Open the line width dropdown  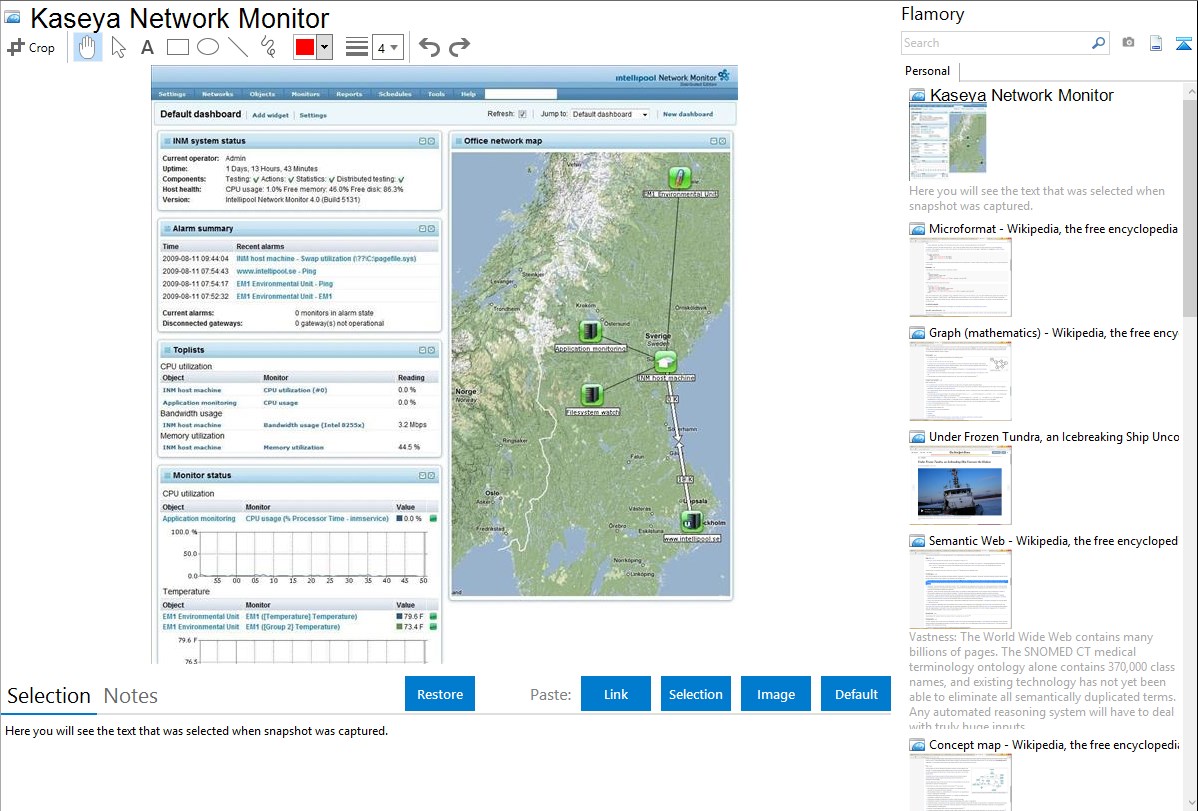click(388, 47)
